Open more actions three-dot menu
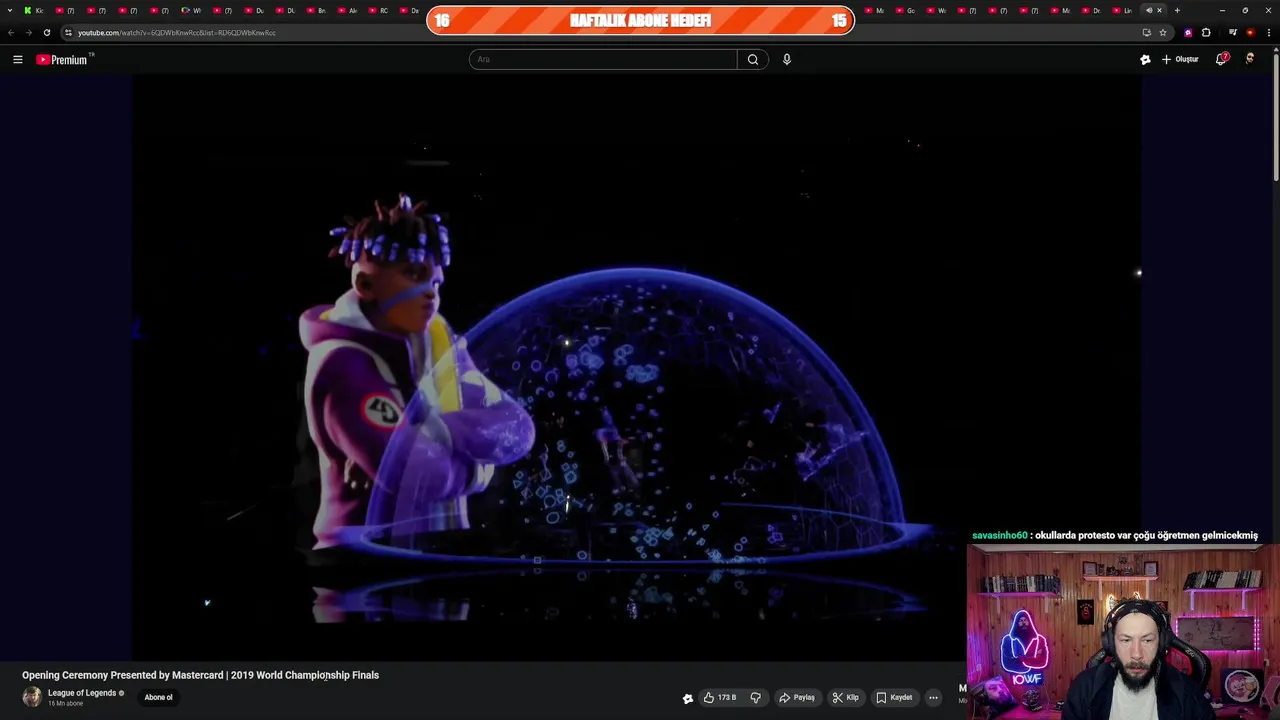This screenshot has width=1280, height=720. coord(933,698)
